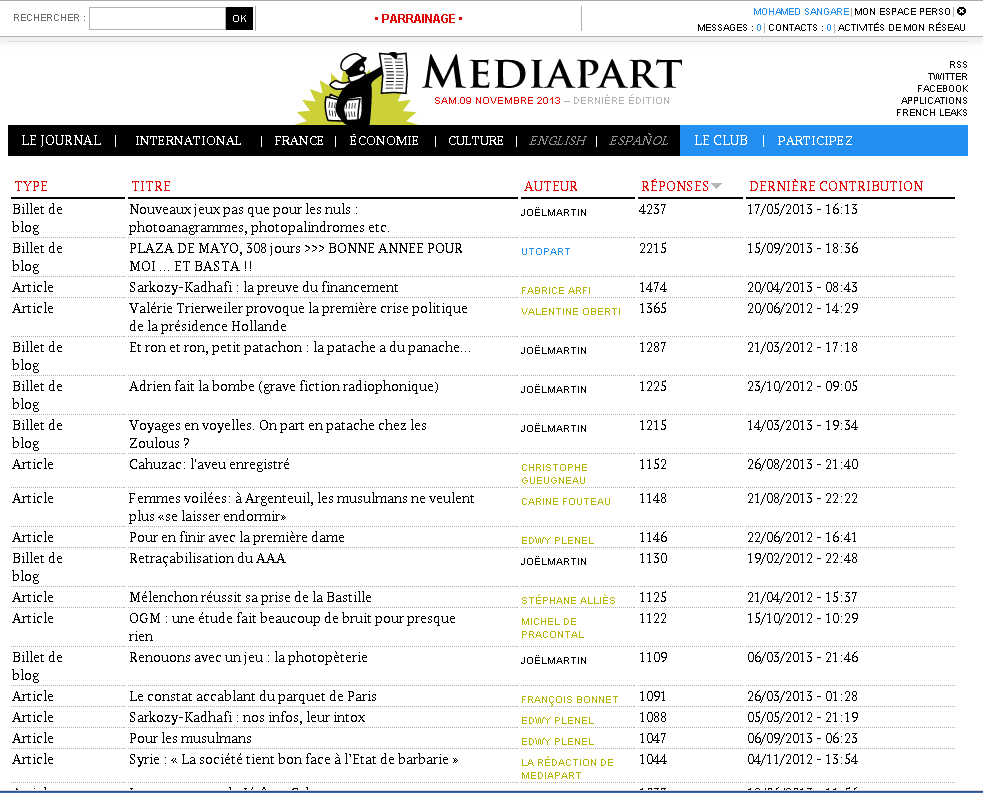Open Économie menu item
This screenshot has width=983, height=793.
click(x=384, y=140)
